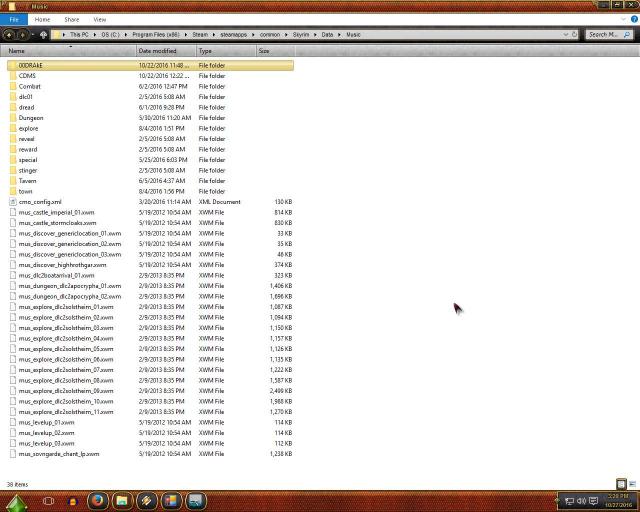This screenshot has width=640, height=512.
Task: Open the Start menu green gem
Action: pyautogui.click(x=16, y=503)
